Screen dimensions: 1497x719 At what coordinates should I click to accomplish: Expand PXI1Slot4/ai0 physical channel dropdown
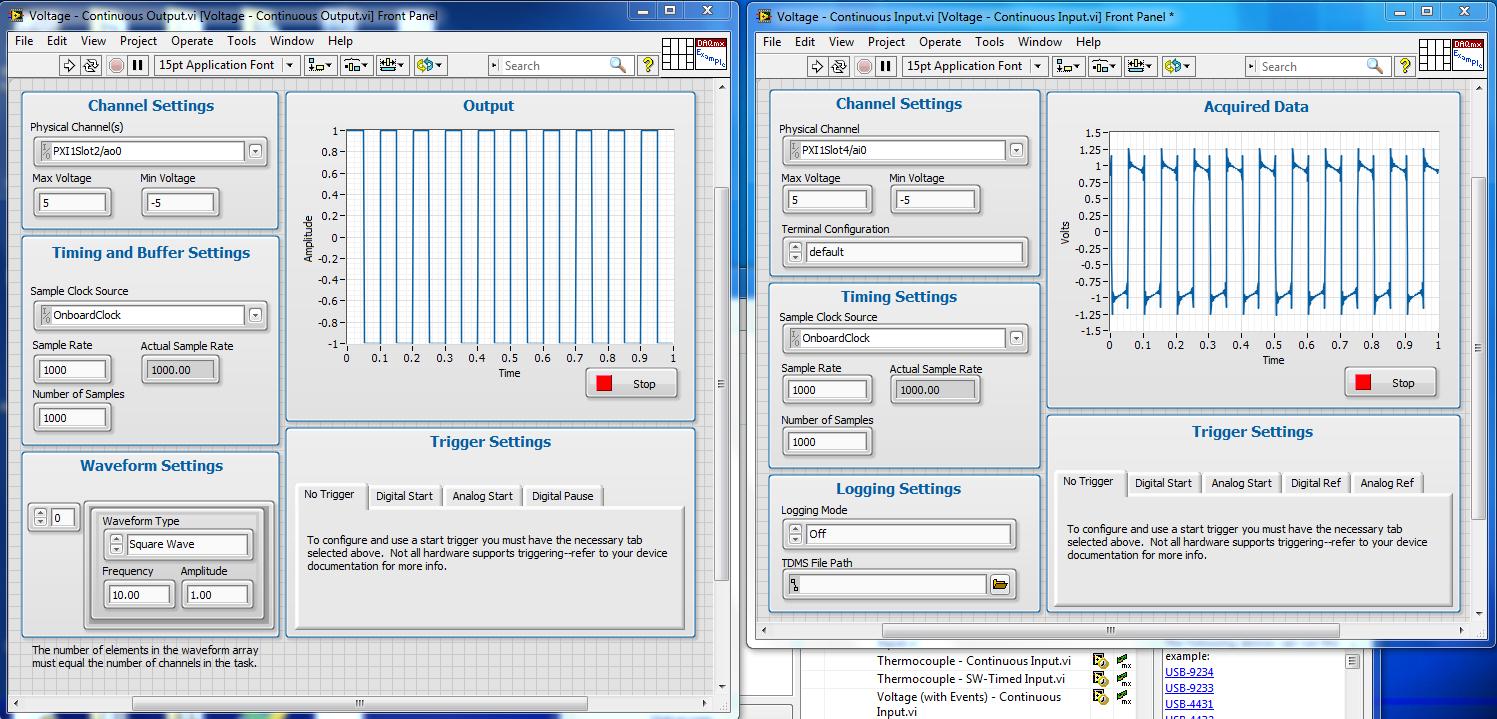(x=1016, y=150)
